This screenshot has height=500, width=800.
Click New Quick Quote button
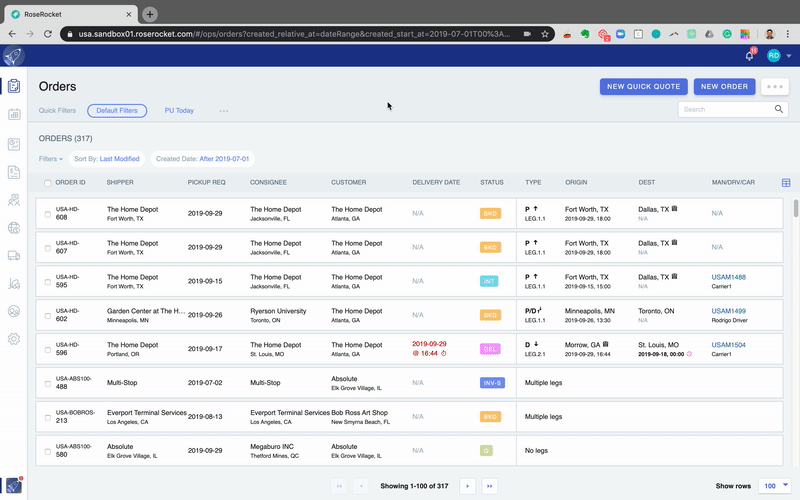(643, 87)
